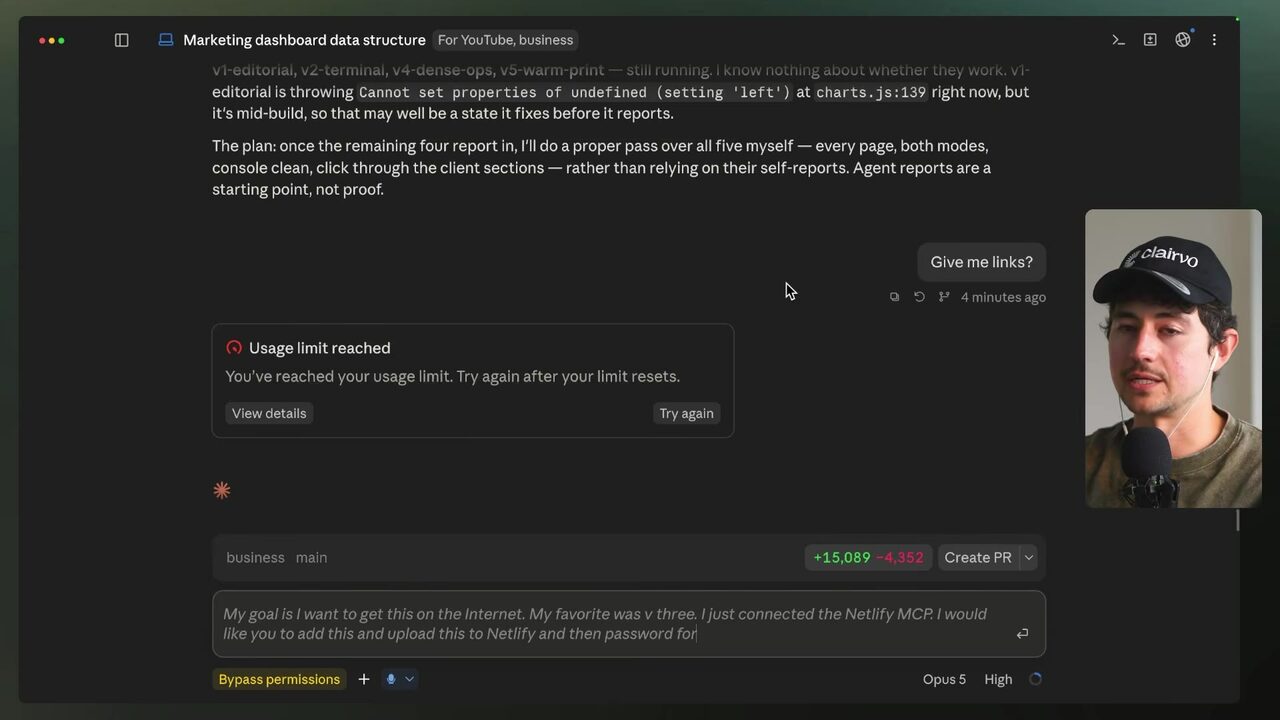Screen dimensions: 1280x720
Task: Click the 'Marketing dashboard data structure' title
Action: coord(304,40)
